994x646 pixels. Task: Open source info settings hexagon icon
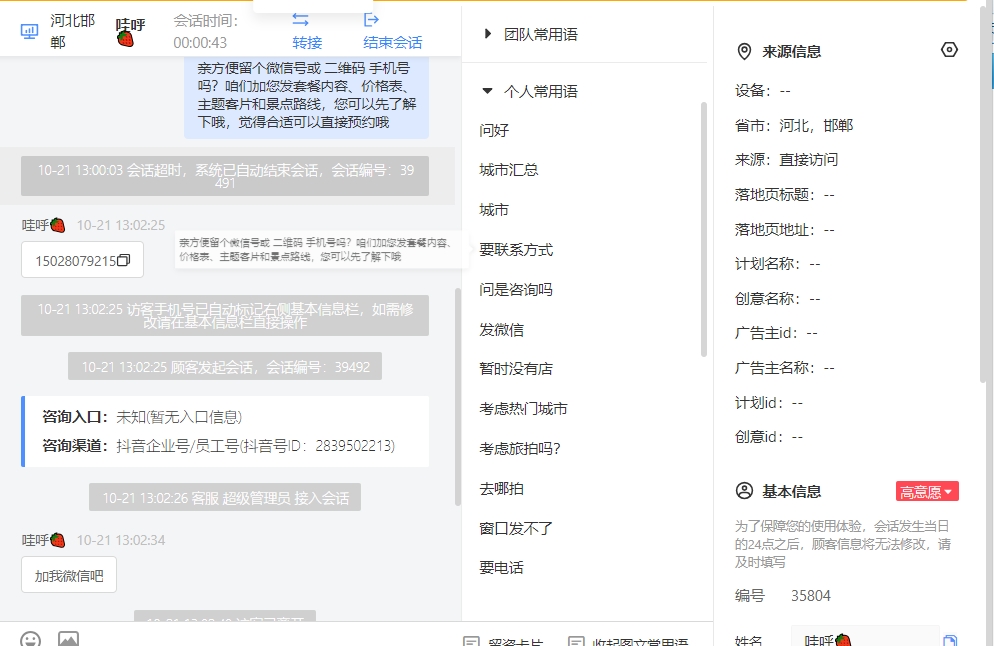point(949,49)
